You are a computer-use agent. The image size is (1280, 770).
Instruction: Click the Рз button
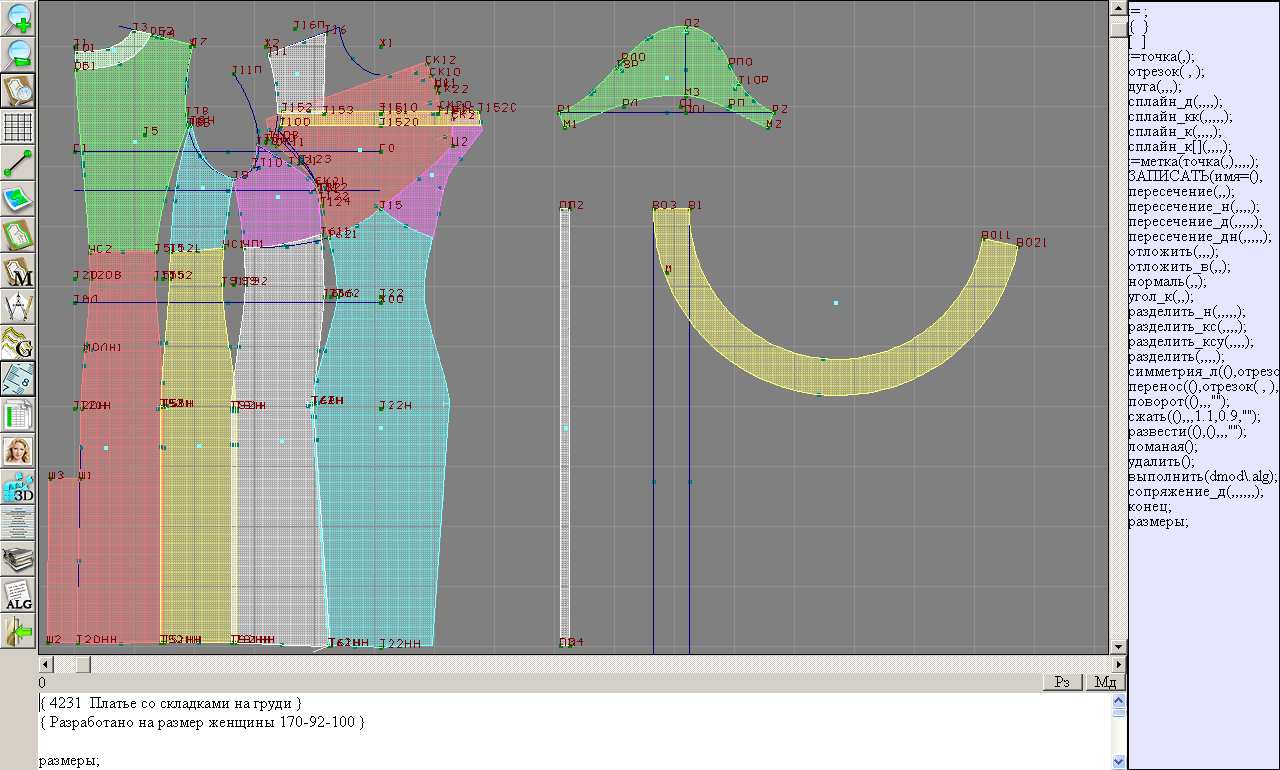click(1063, 682)
